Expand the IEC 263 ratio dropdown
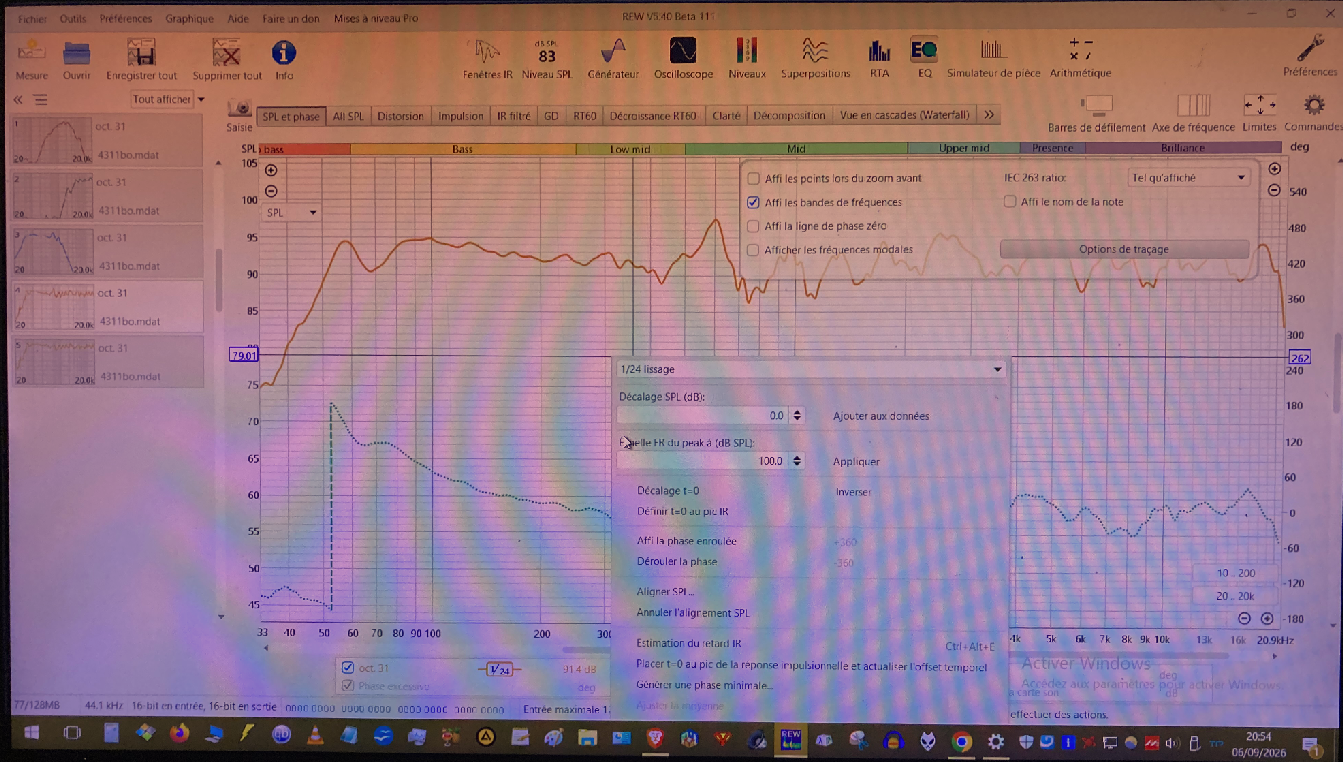Screen dimensions: 1343x762 tap(1189, 178)
